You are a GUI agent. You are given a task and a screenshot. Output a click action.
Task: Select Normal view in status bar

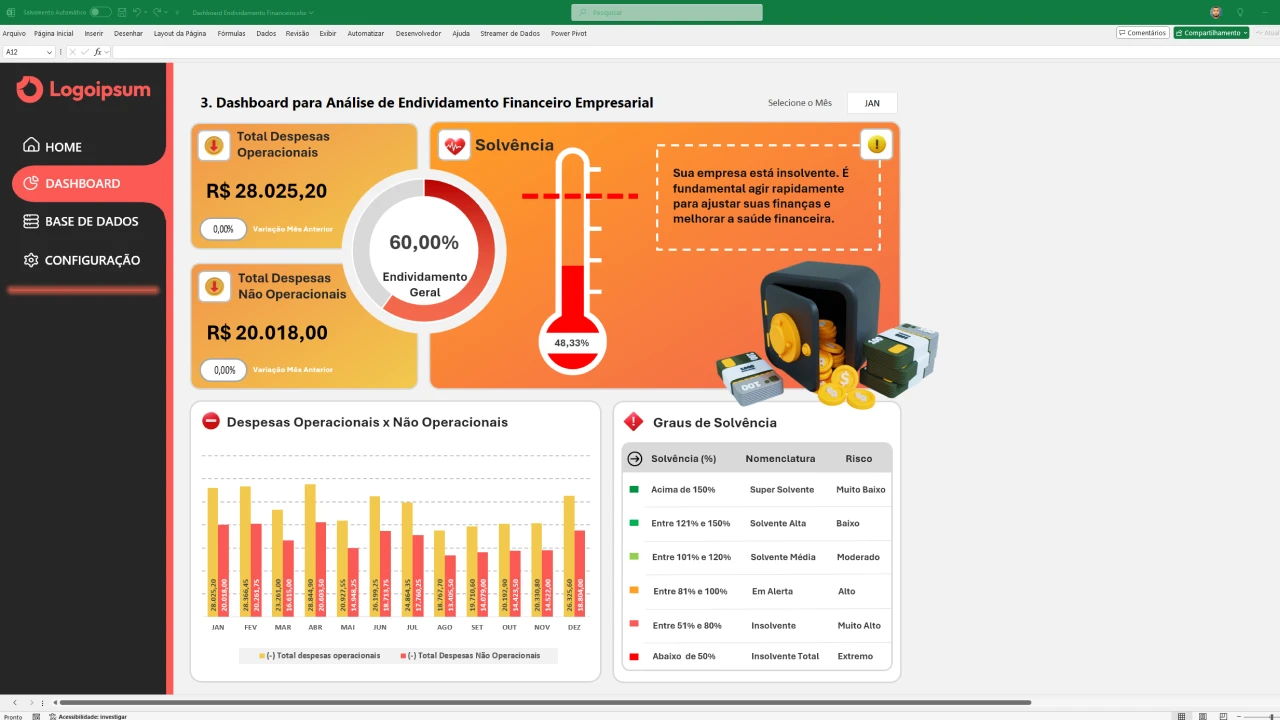pyautogui.click(x=1181, y=716)
